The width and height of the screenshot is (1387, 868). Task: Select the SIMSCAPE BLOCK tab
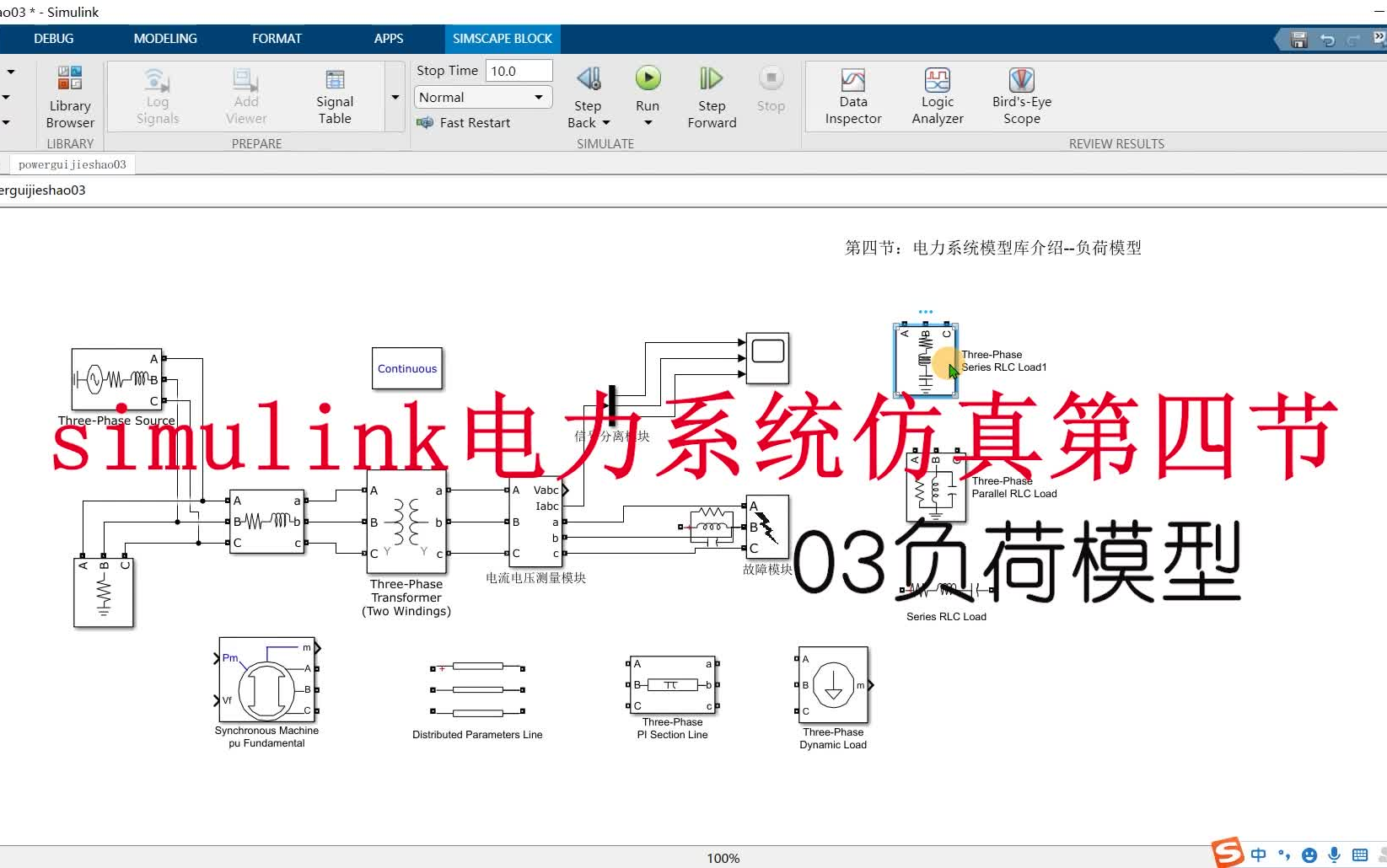point(503,39)
